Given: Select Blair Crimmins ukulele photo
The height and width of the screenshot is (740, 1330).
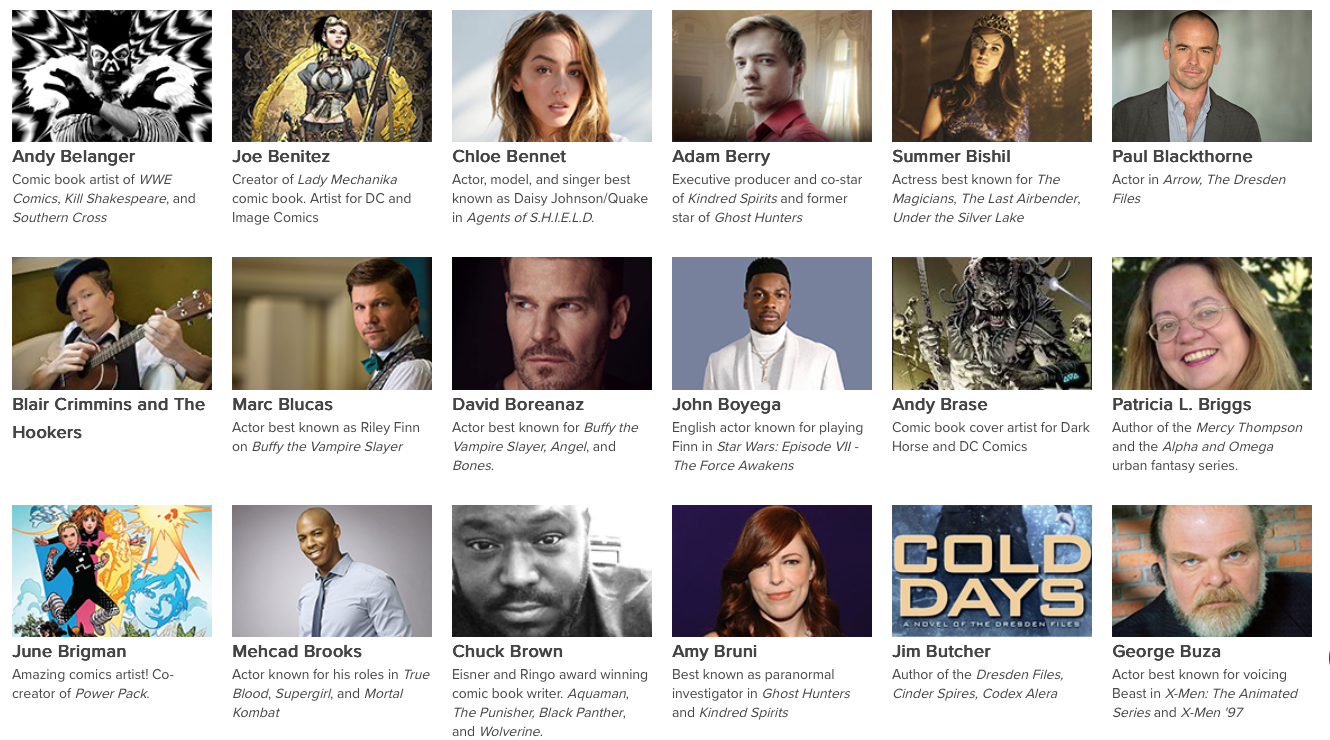Looking at the screenshot, I should click(112, 323).
